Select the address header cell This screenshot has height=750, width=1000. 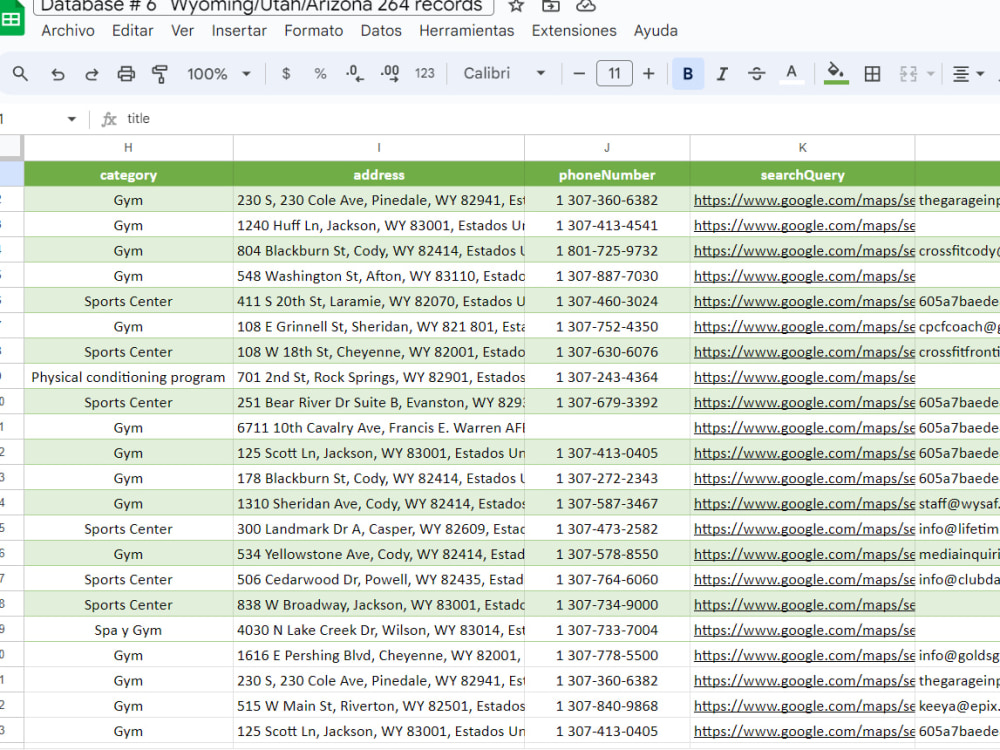pyautogui.click(x=379, y=175)
